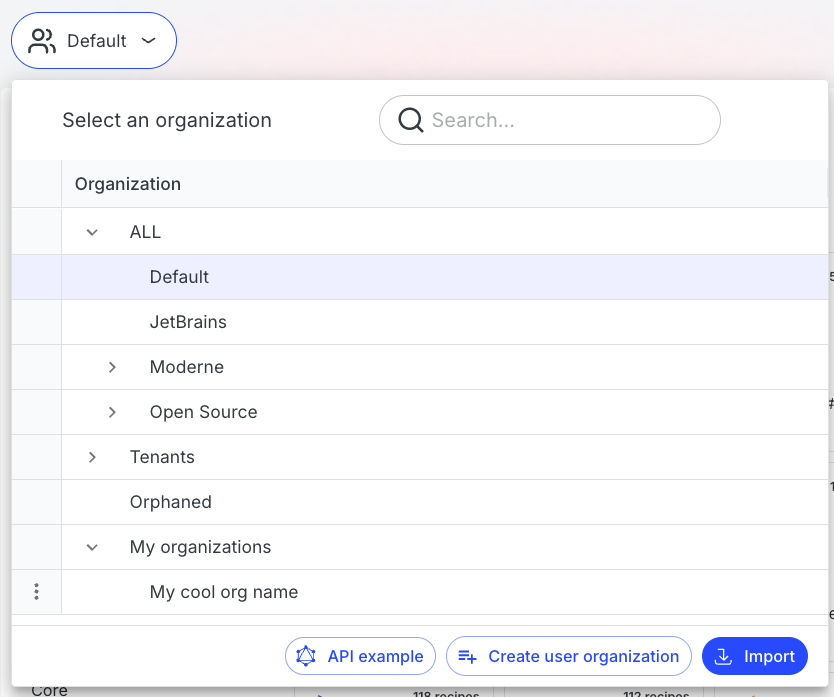The height and width of the screenshot is (697, 834).
Task: Click the GraphQL icon on API example
Action: (306, 657)
